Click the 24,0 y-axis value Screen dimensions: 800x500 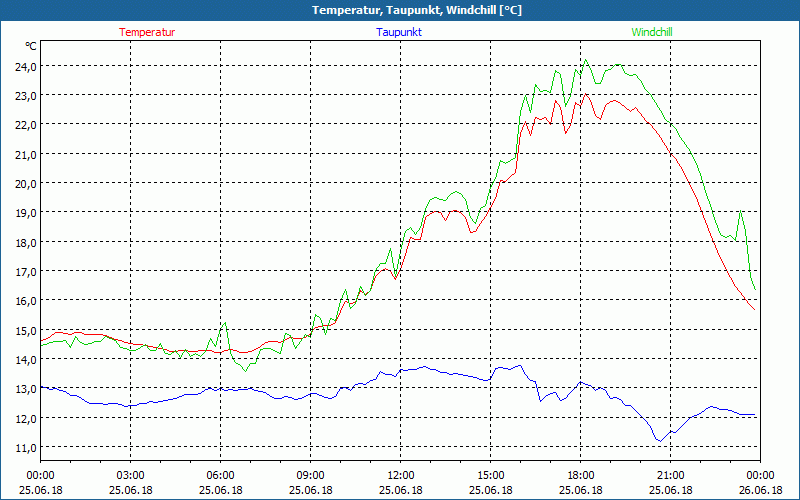point(26,66)
